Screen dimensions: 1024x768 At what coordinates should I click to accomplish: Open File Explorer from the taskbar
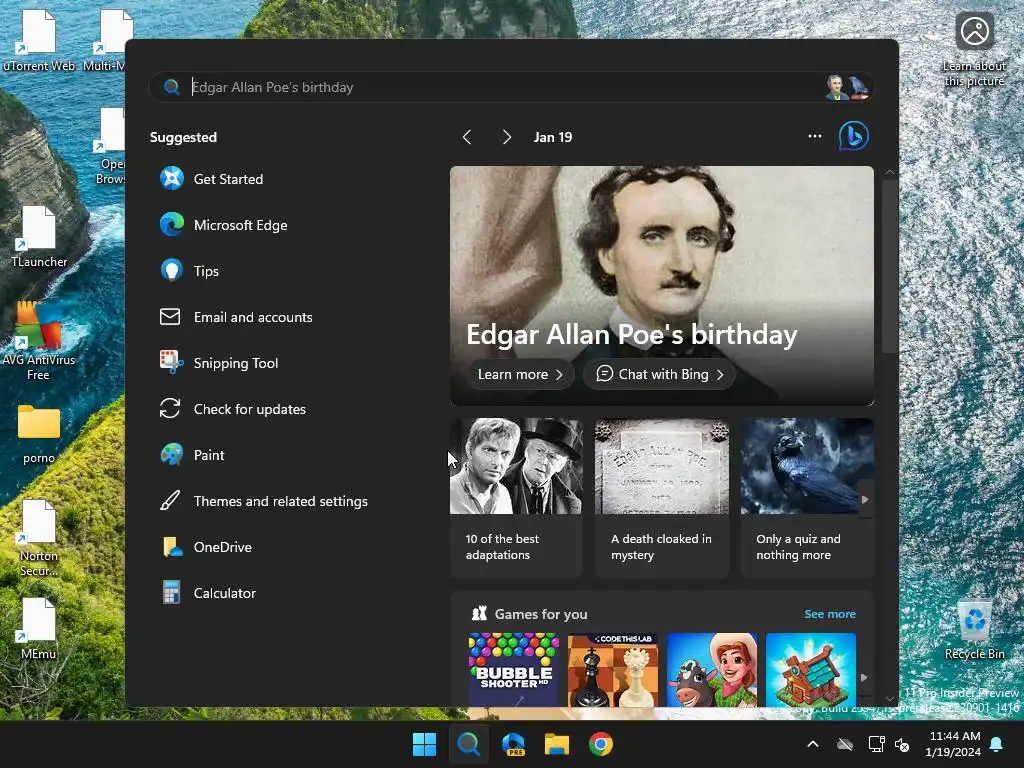click(557, 744)
